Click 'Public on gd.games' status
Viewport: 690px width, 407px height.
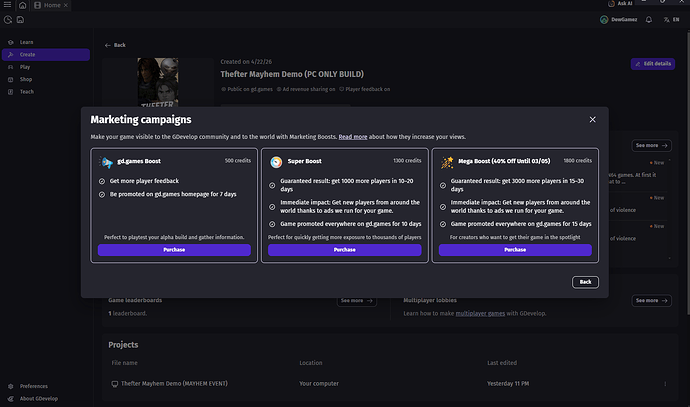pos(247,89)
